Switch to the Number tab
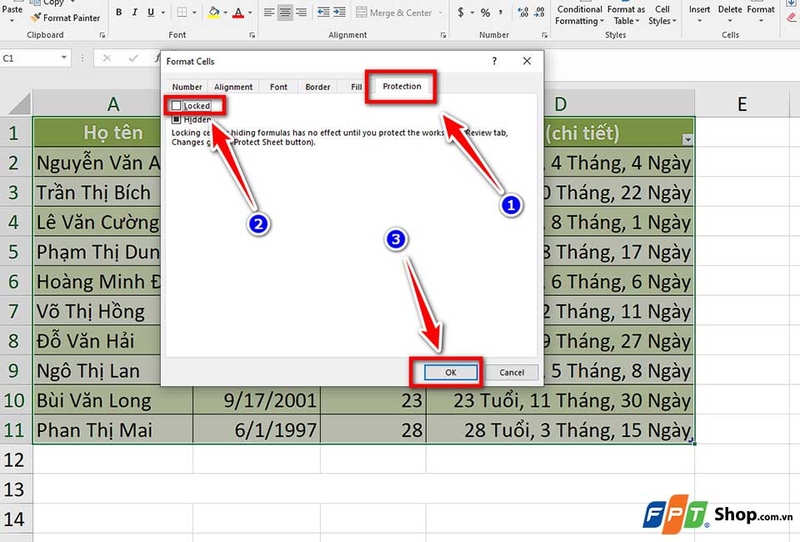Screen dimensions: 800x542 pyautogui.click(x=187, y=87)
